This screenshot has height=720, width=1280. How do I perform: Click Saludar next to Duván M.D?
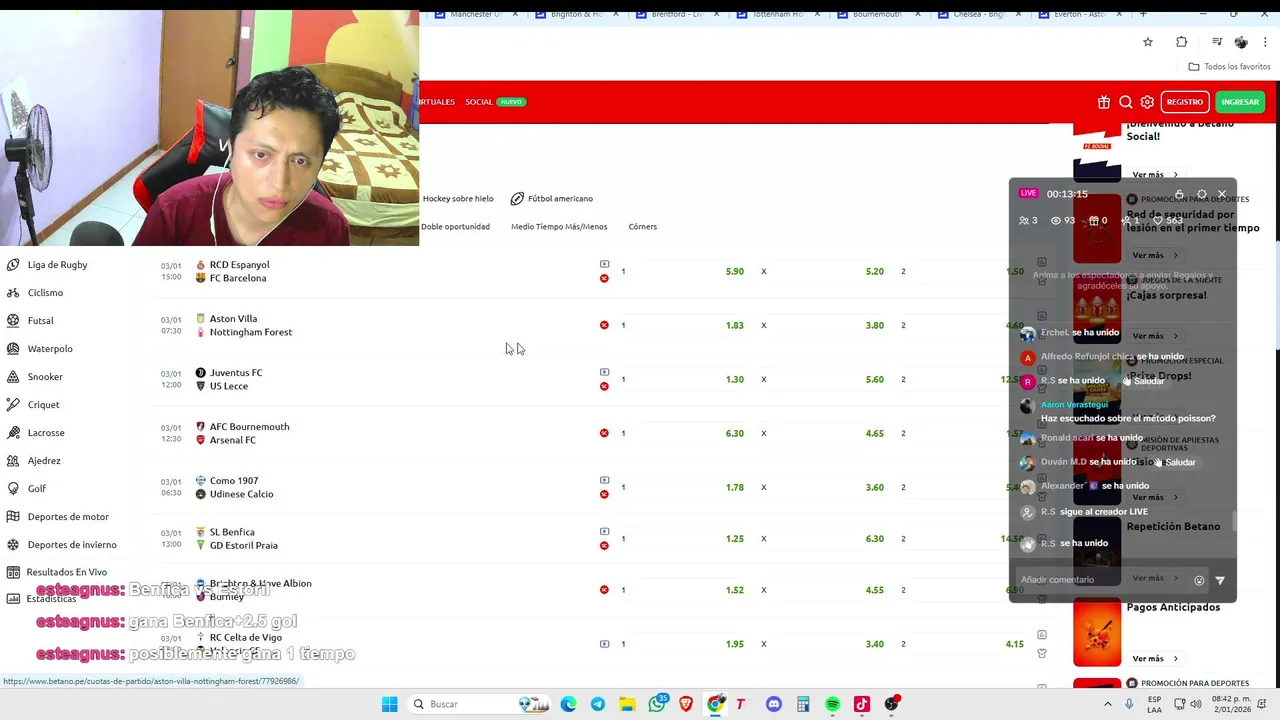(x=1174, y=462)
